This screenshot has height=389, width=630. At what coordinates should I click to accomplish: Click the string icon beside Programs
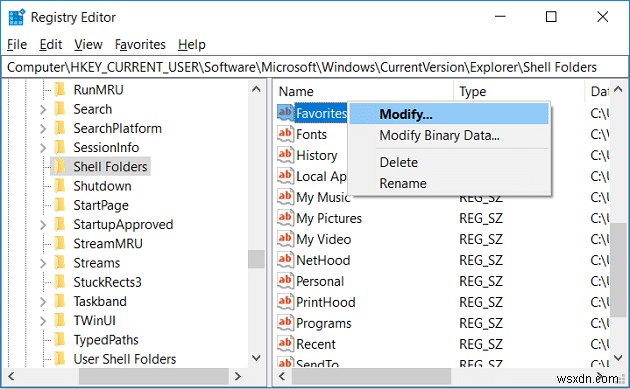285,323
